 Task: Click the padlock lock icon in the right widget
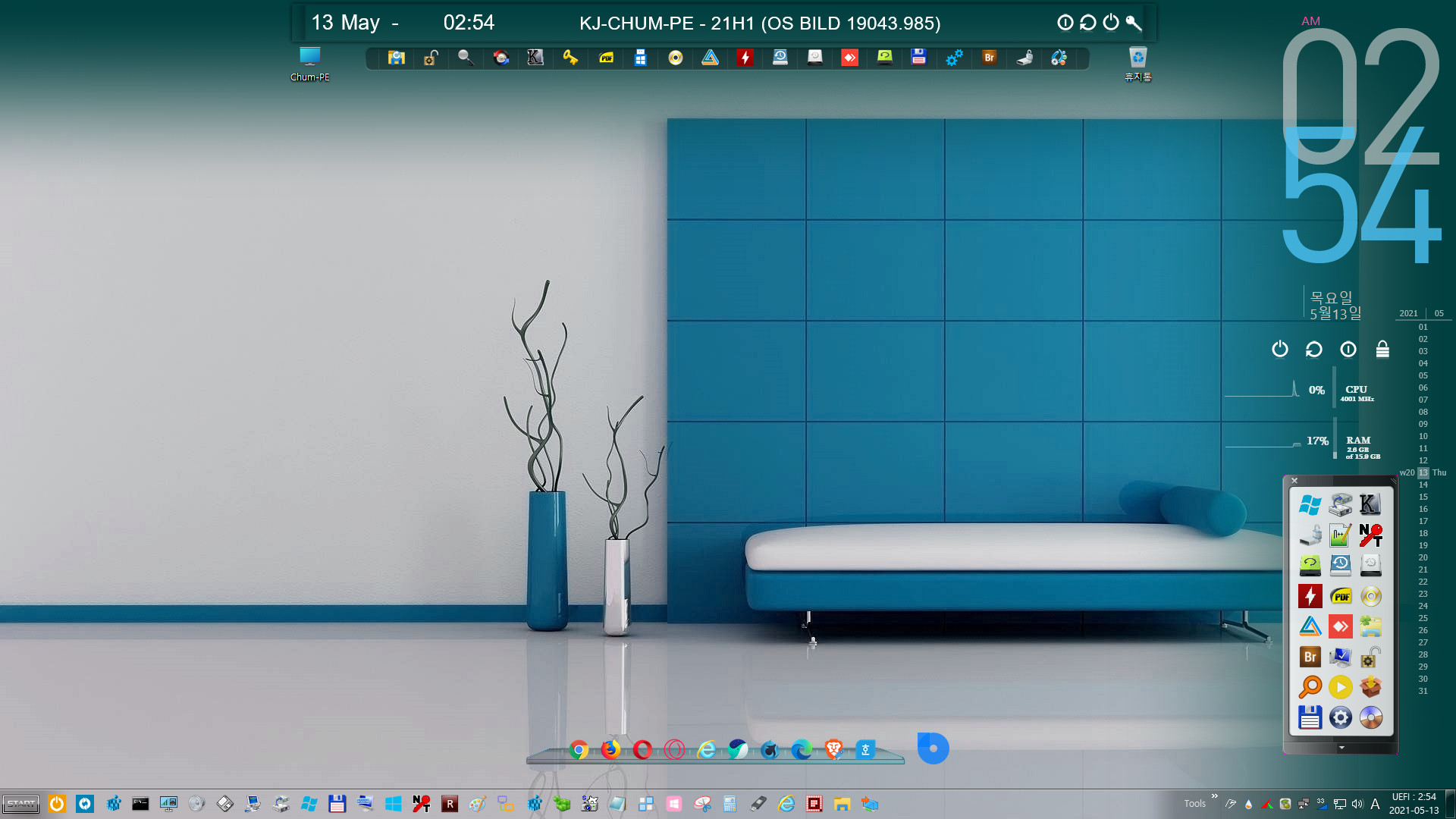coord(1382,349)
